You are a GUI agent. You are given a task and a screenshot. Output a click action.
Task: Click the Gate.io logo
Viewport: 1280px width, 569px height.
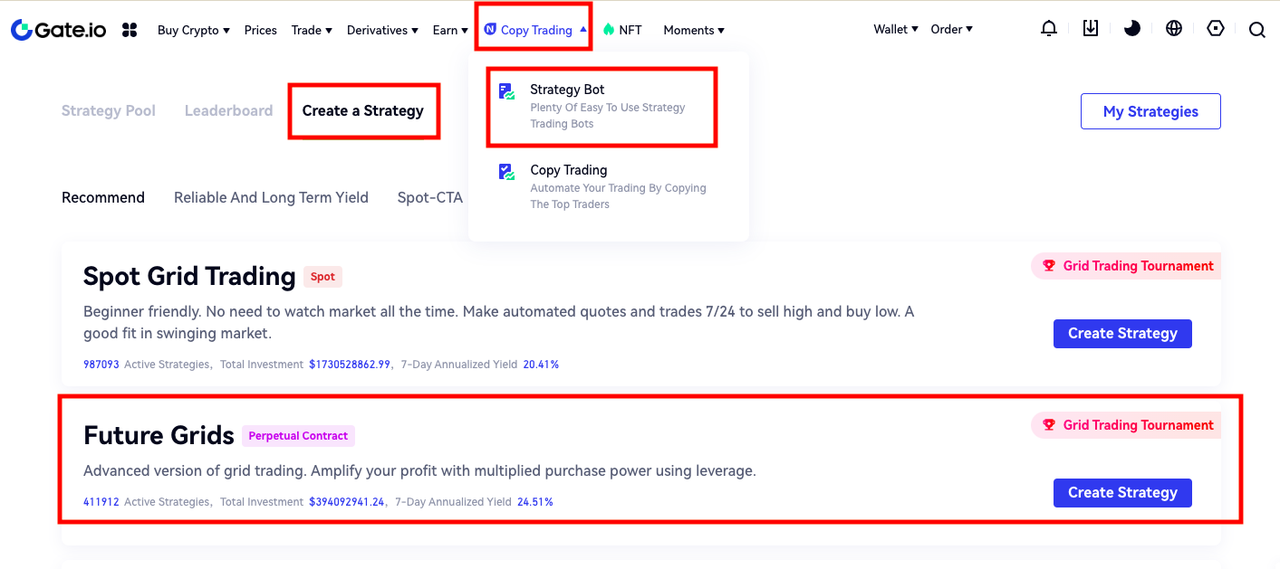(58, 30)
